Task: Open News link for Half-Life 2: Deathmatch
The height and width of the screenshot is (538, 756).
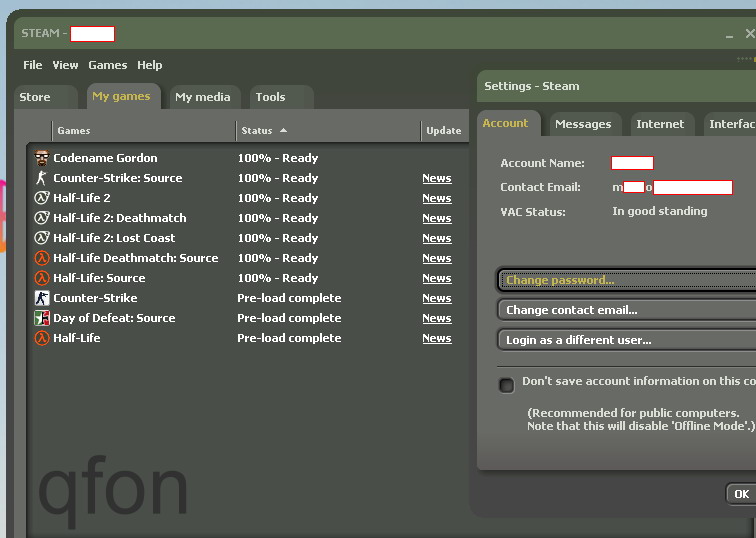Action: [x=437, y=218]
